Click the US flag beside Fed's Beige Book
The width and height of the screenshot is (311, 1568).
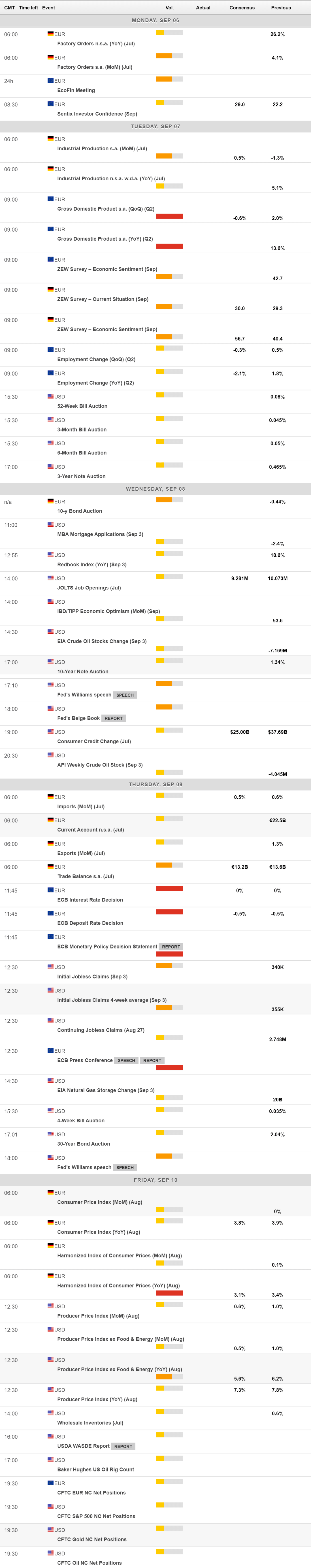tap(50, 708)
